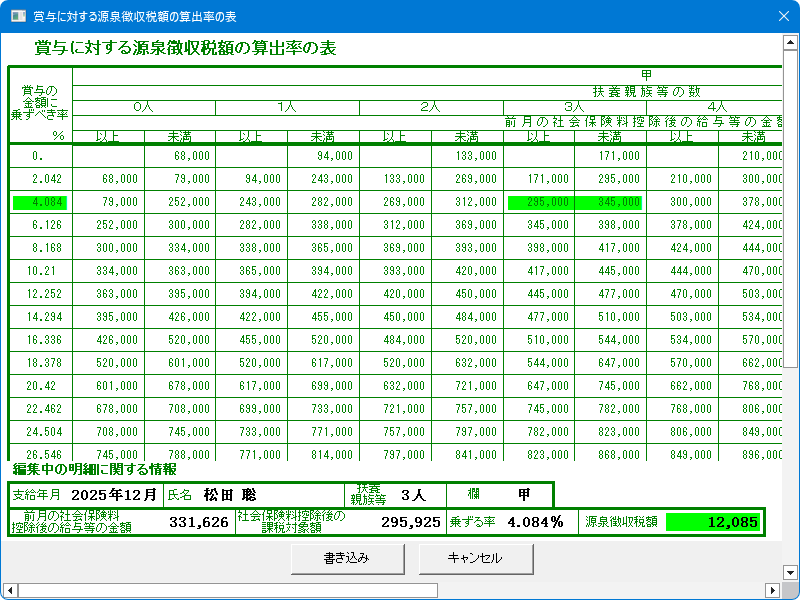The height and width of the screenshot is (600, 800).
Task: Close the bonus withholding tax rate dialog
Action: 783,16
